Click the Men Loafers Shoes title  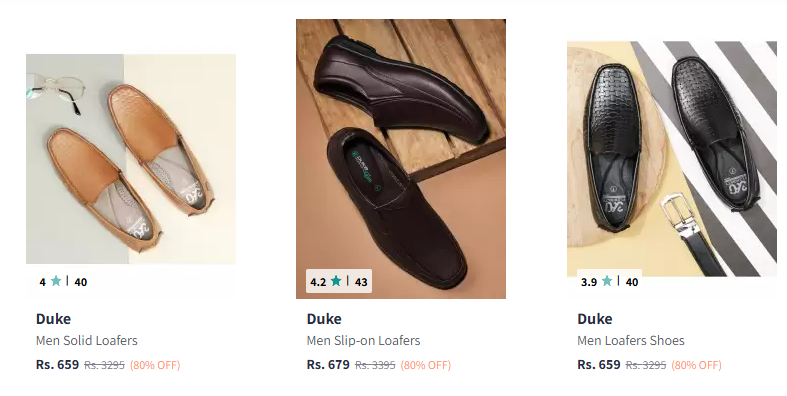click(x=631, y=340)
